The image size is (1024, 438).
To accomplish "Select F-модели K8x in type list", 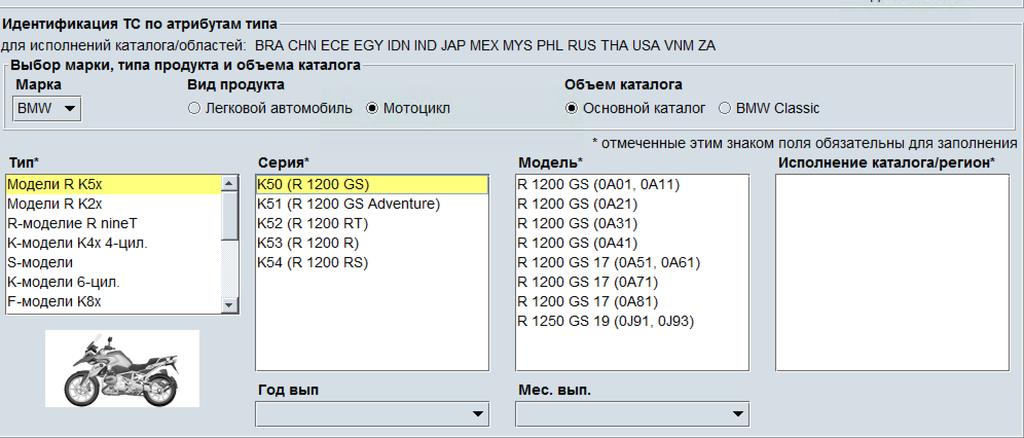I will click(54, 301).
